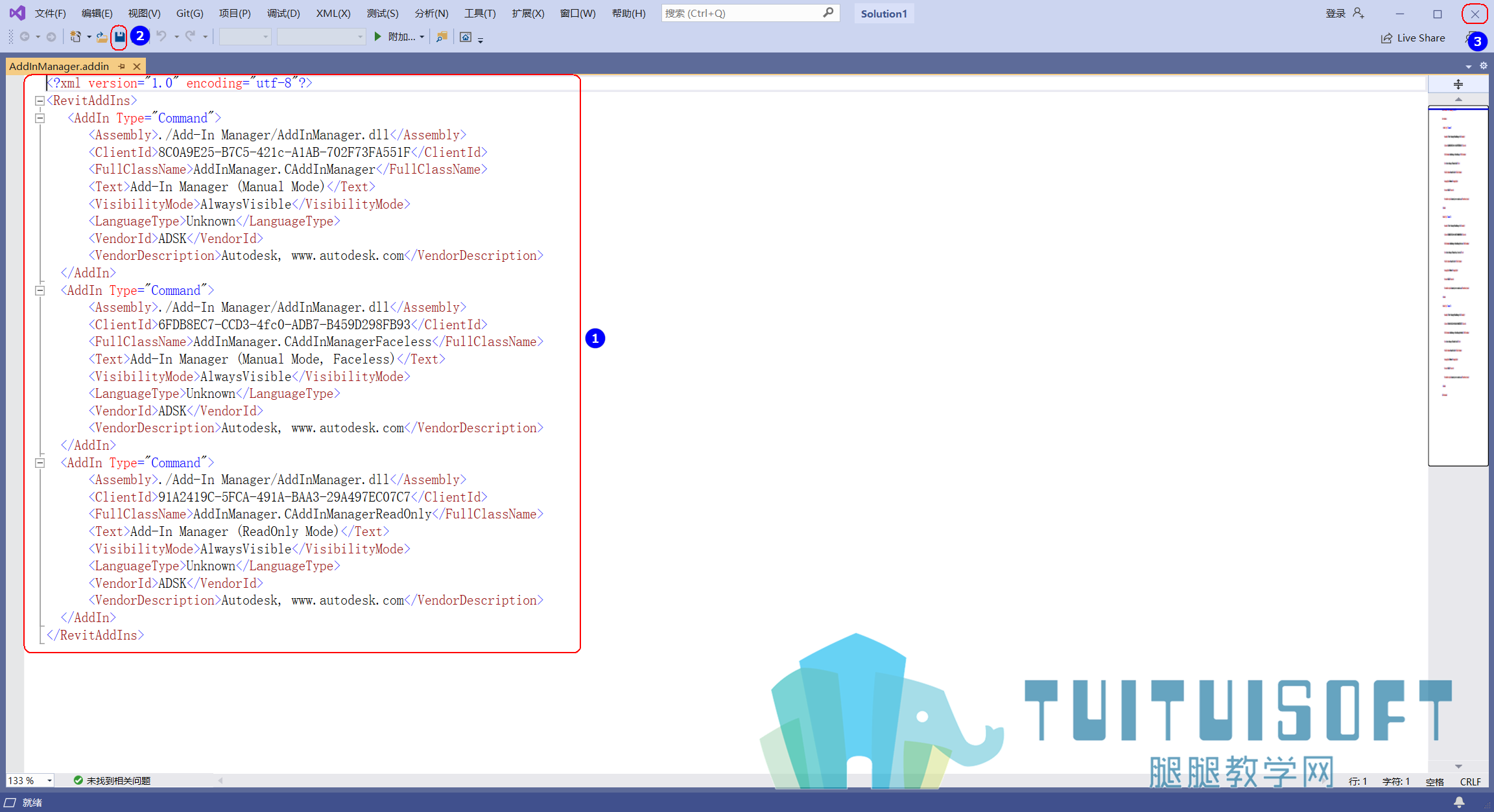Open the zoom level 133% dropdown
Viewport: 1494px width, 812px height.
pos(49,781)
